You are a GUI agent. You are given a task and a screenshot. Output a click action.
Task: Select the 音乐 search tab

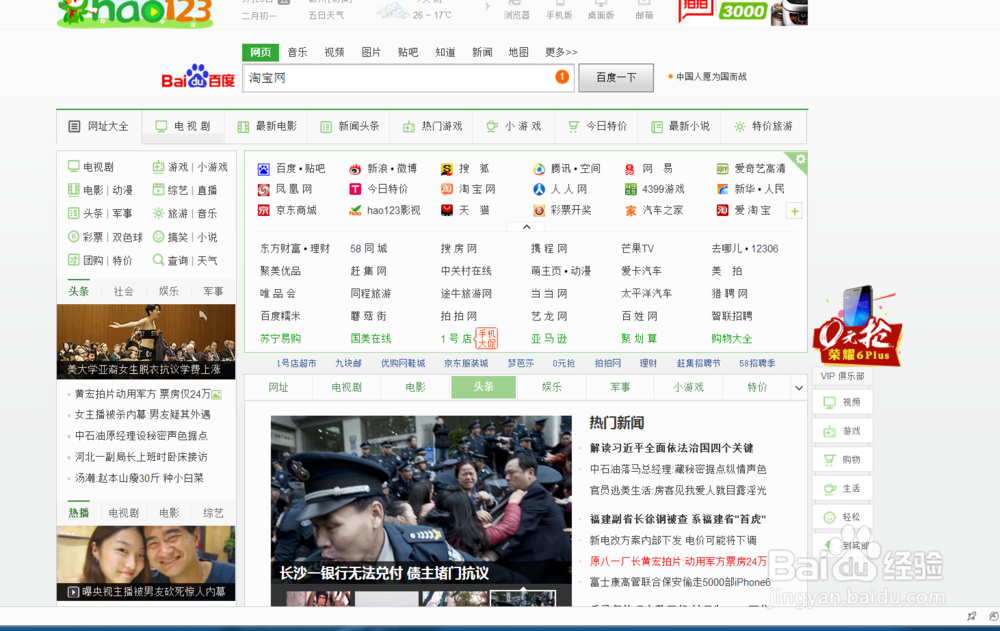[x=297, y=52]
